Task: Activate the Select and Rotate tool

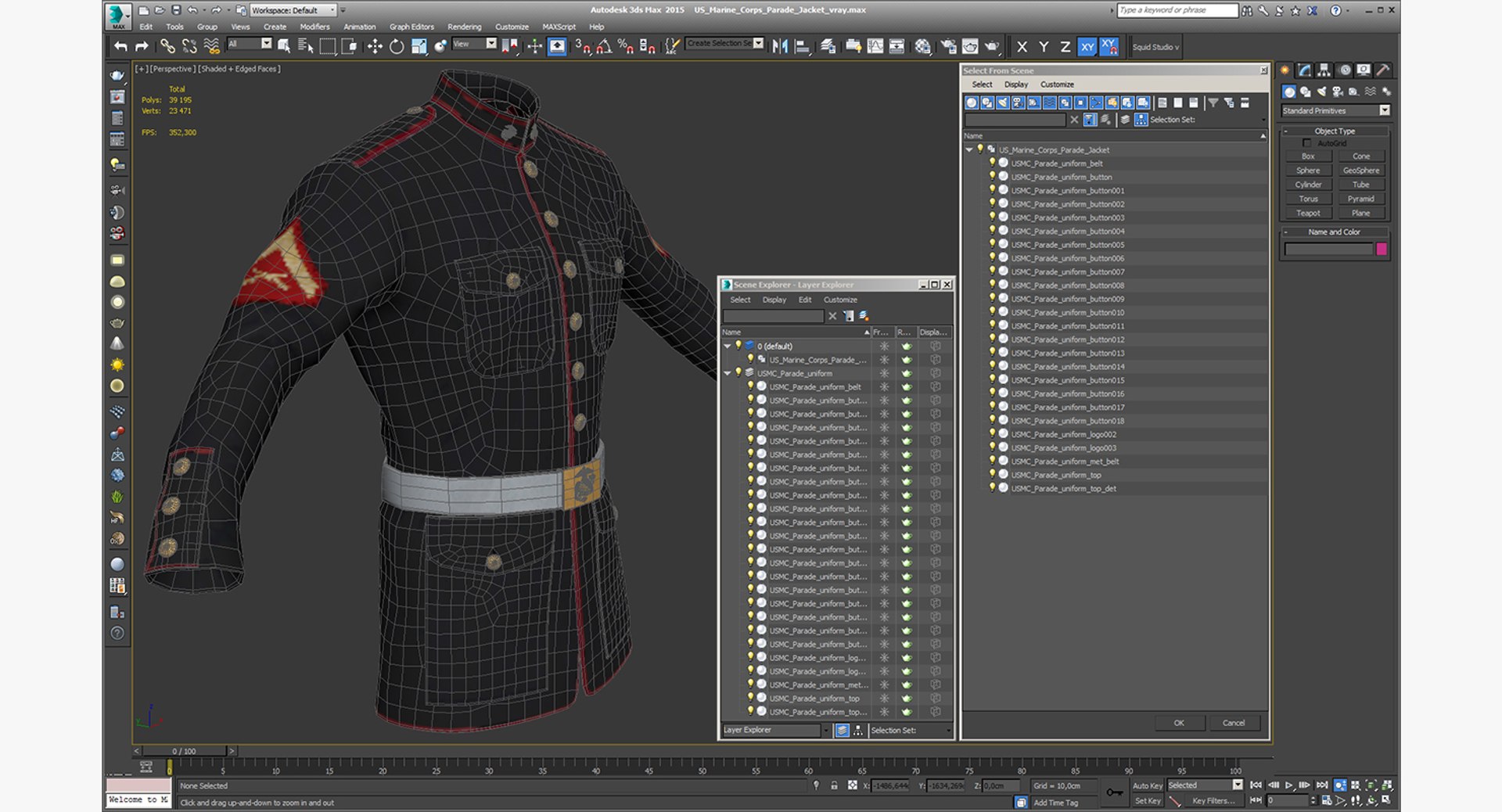Action: coord(397,47)
